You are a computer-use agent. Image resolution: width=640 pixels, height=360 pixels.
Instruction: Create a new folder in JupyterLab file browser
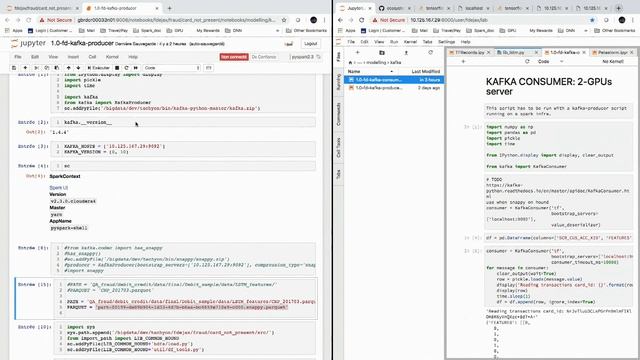382,53
